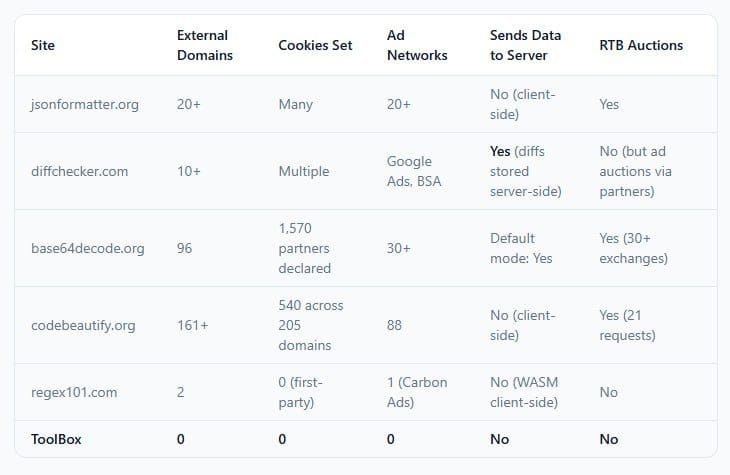Select the regex101.com site name

tap(74, 392)
